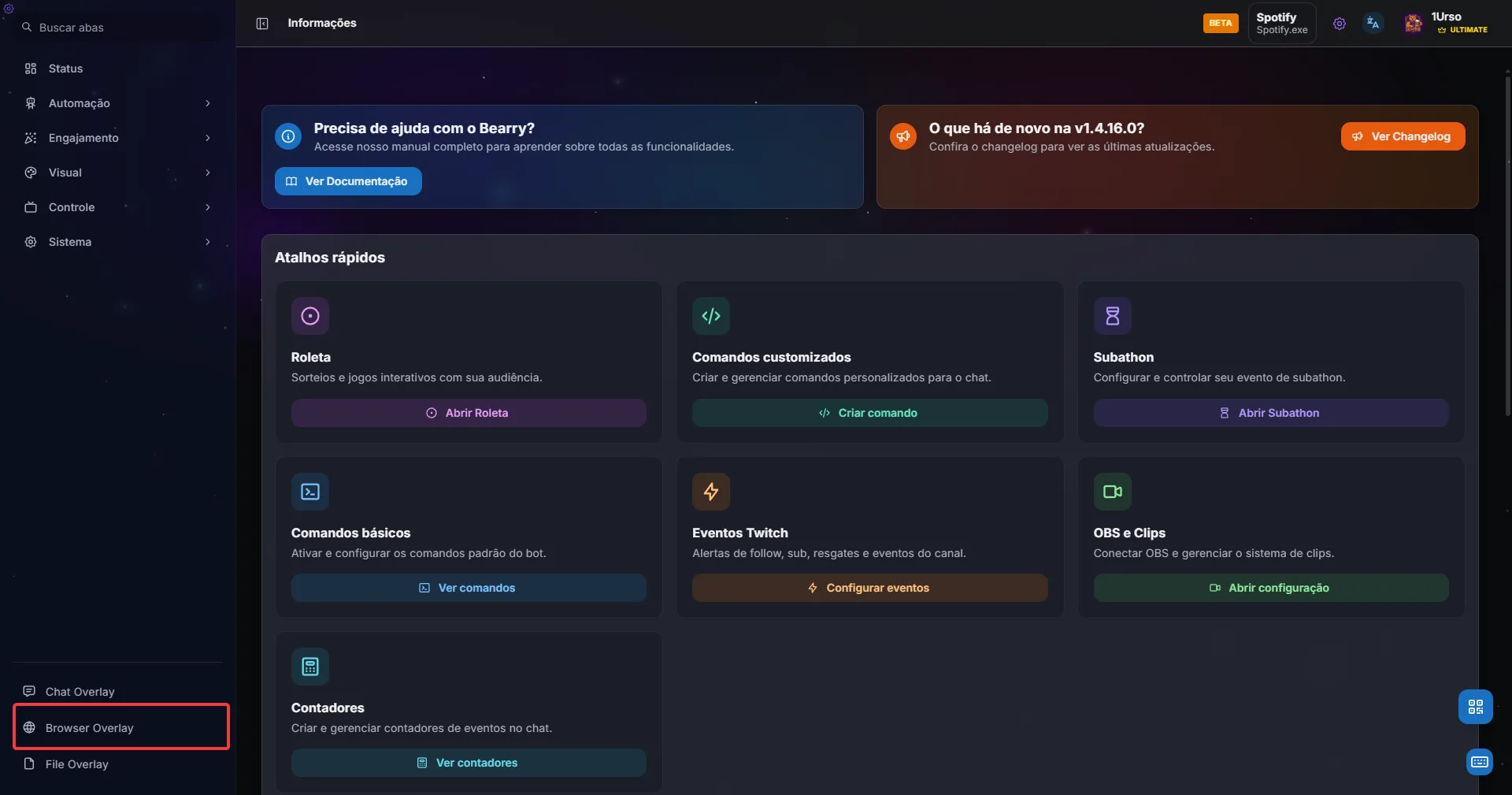Open the Roleta tool icon
The height and width of the screenshot is (795, 1512).
pyautogui.click(x=309, y=315)
